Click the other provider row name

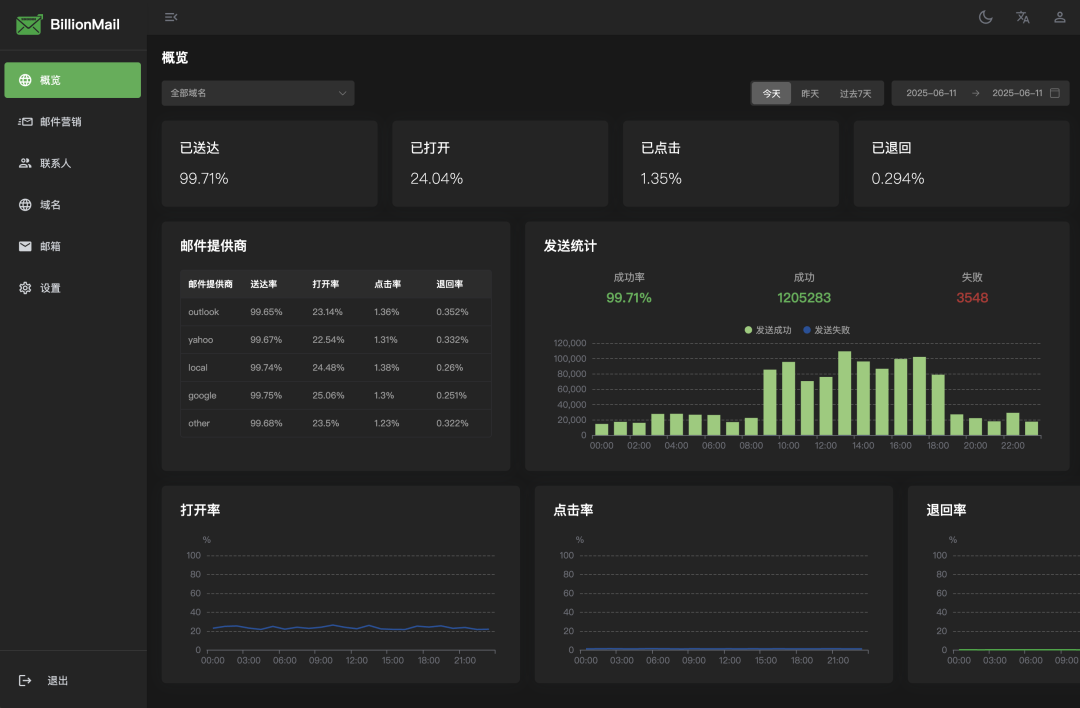tap(199, 423)
